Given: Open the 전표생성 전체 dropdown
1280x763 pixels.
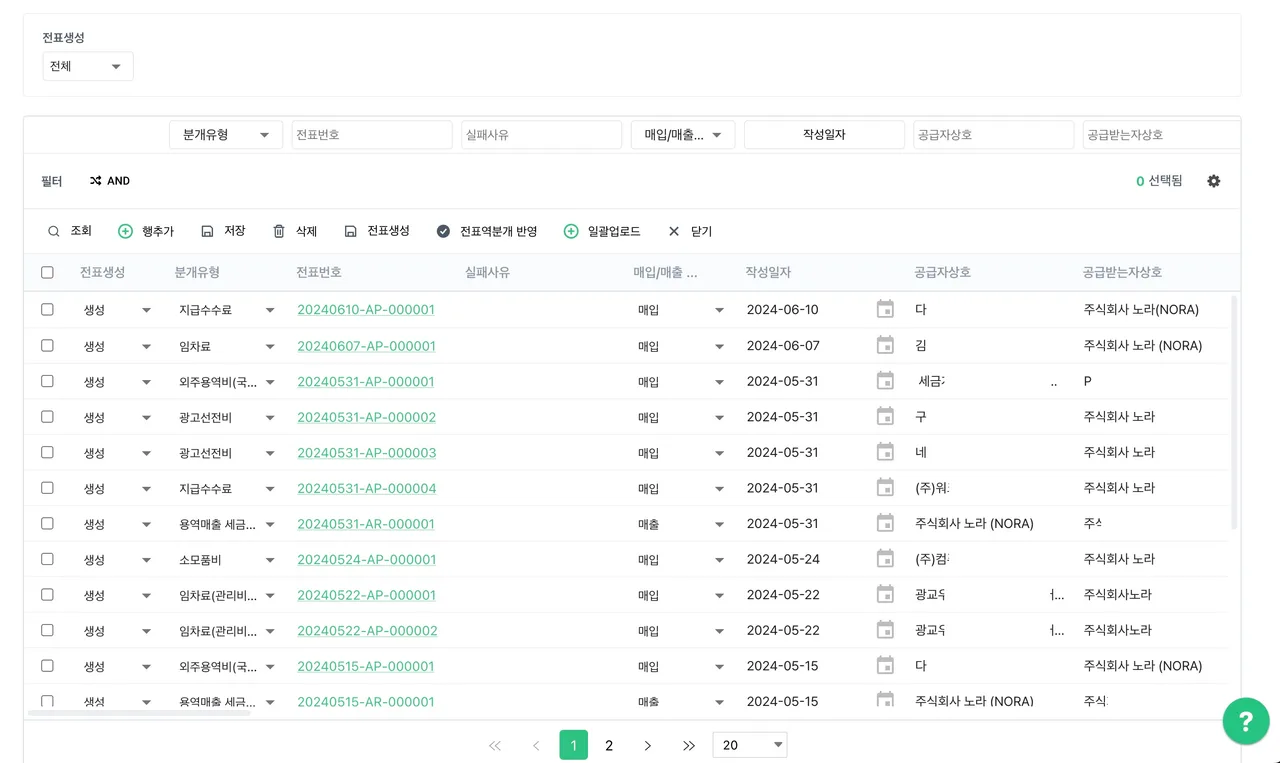Looking at the screenshot, I should pyautogui.click(x=88, y=66).
